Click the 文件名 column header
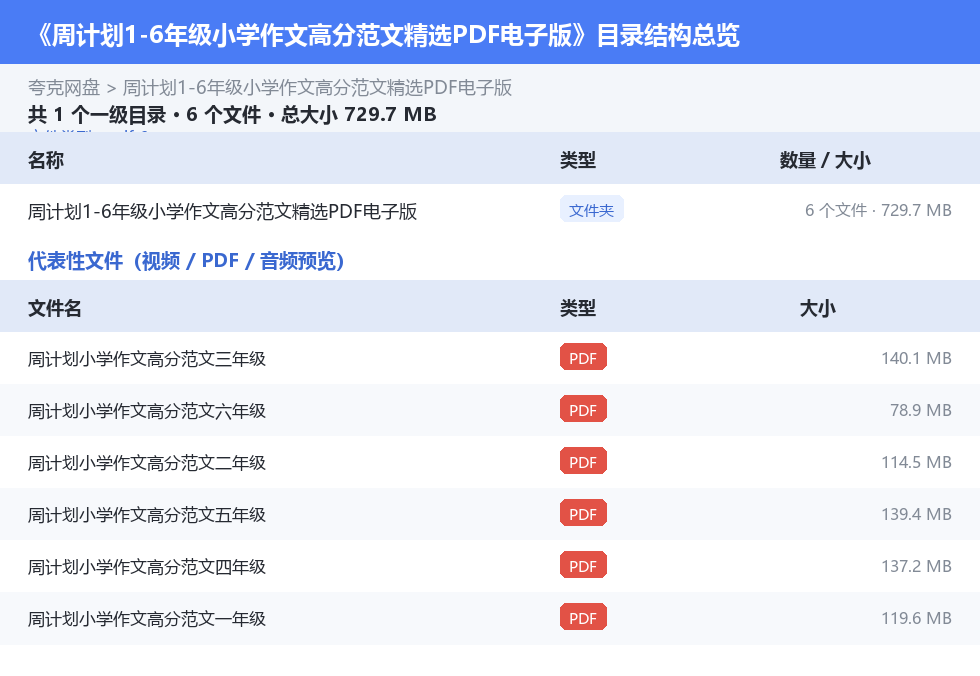This screenshot has width=980, height=676. (54, 308)
